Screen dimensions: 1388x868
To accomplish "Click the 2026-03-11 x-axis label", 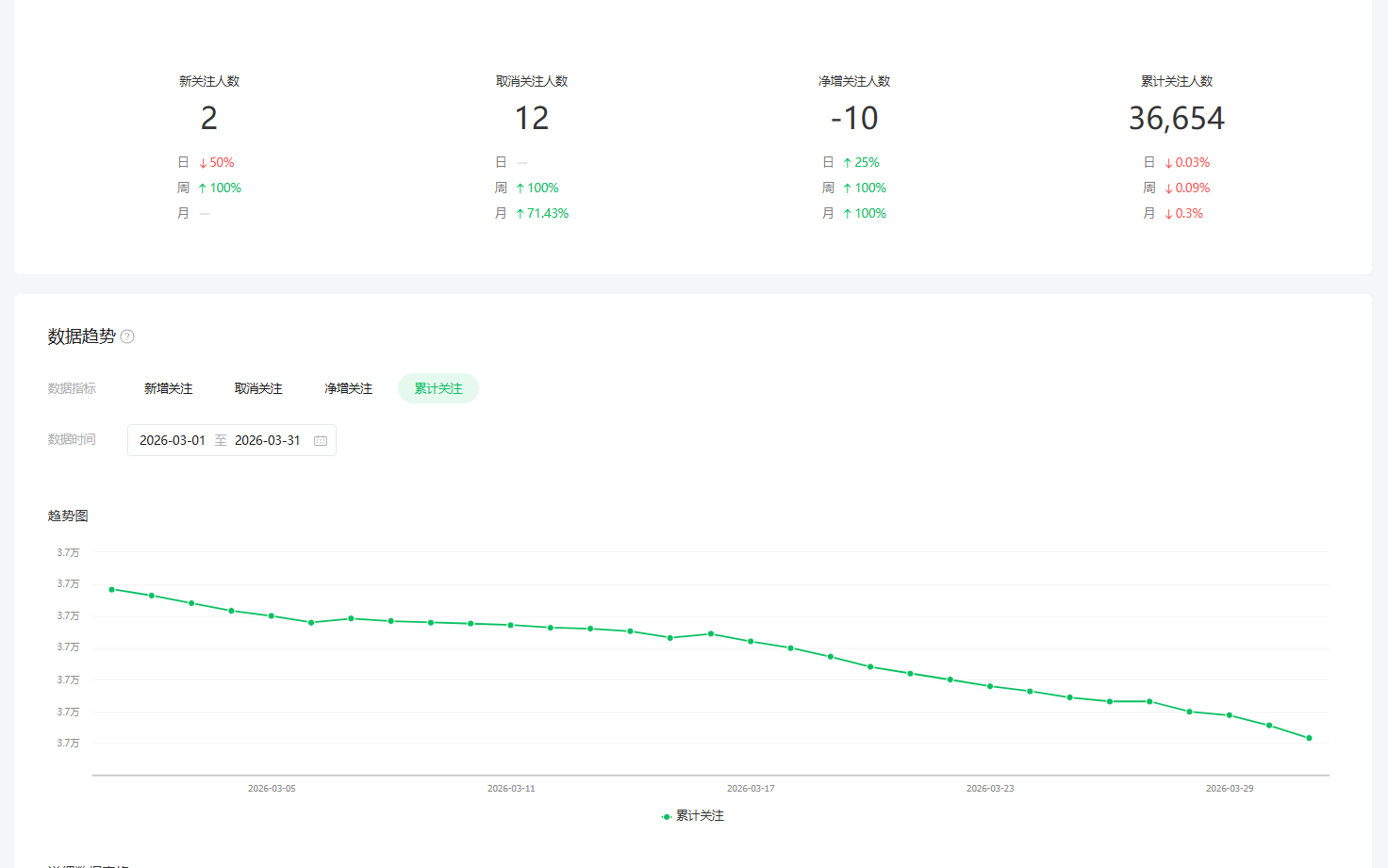I will (x=511, y=788).
